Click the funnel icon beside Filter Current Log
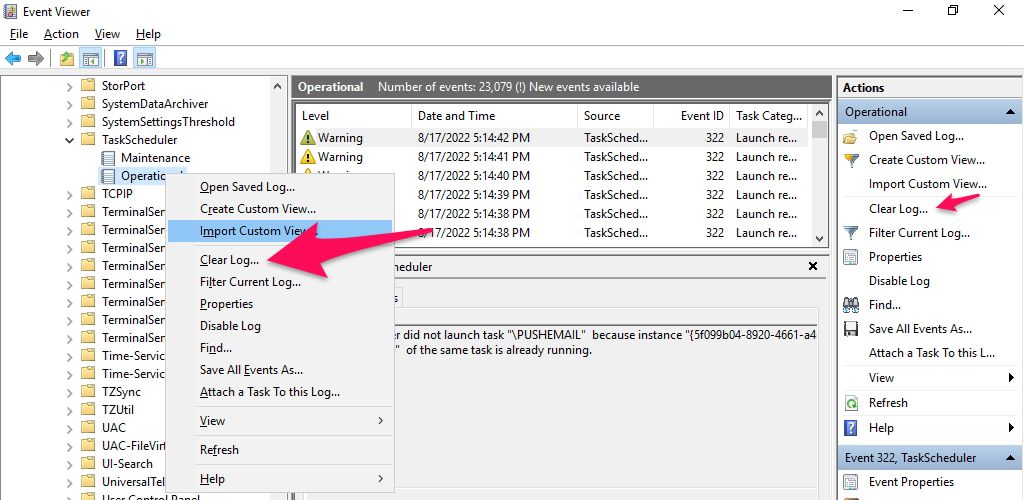Screen dimensions: 1024x500 click(851, 233)
